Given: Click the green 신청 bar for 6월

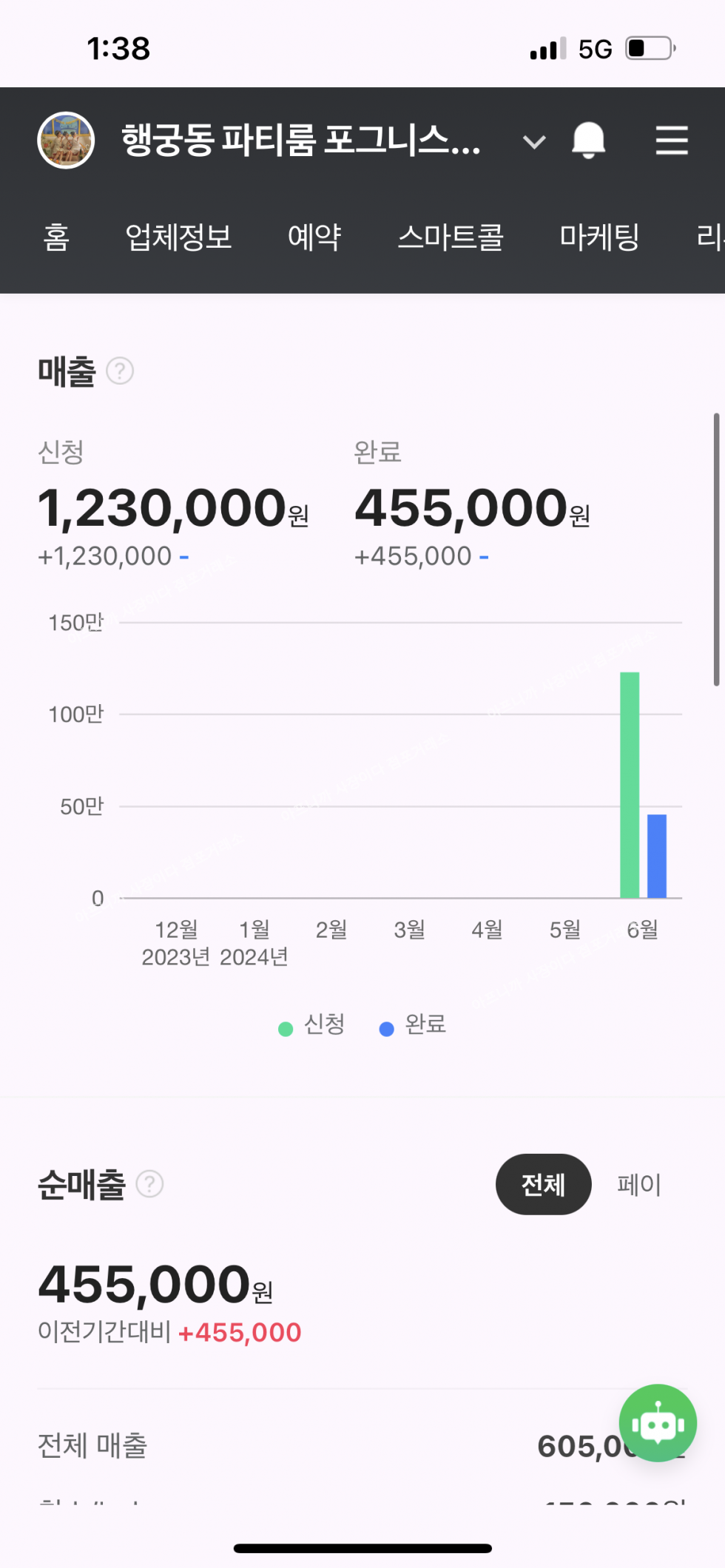Looking at the screenshot, I should click(x=630, y=784).
